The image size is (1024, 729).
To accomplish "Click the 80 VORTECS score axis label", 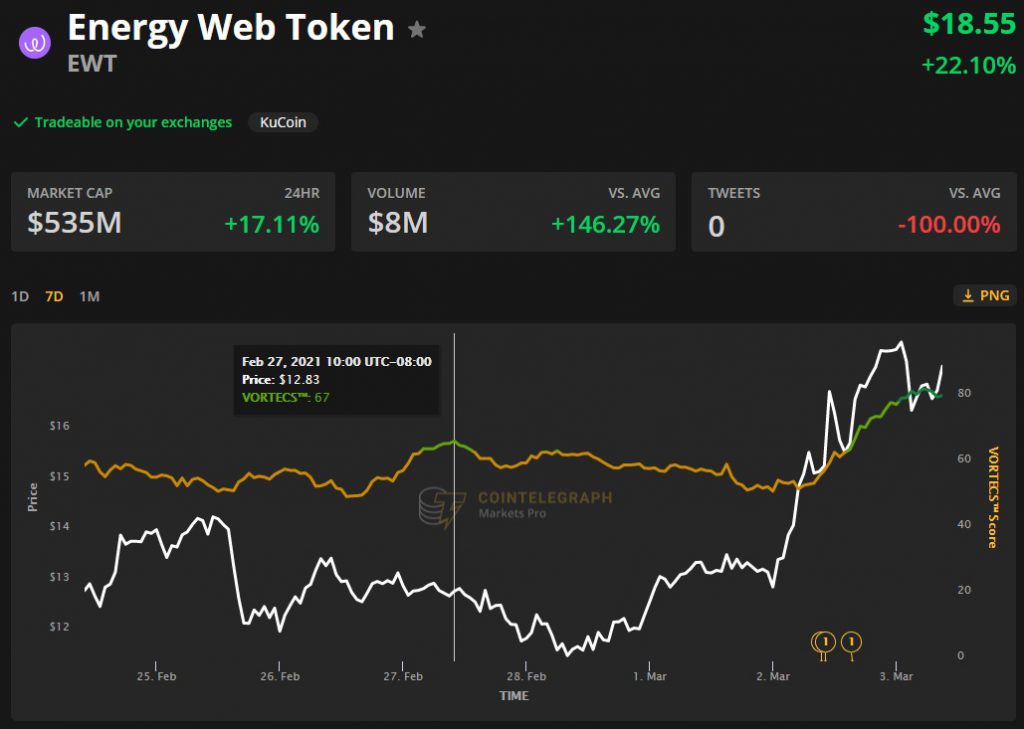I will coord(964,393).
